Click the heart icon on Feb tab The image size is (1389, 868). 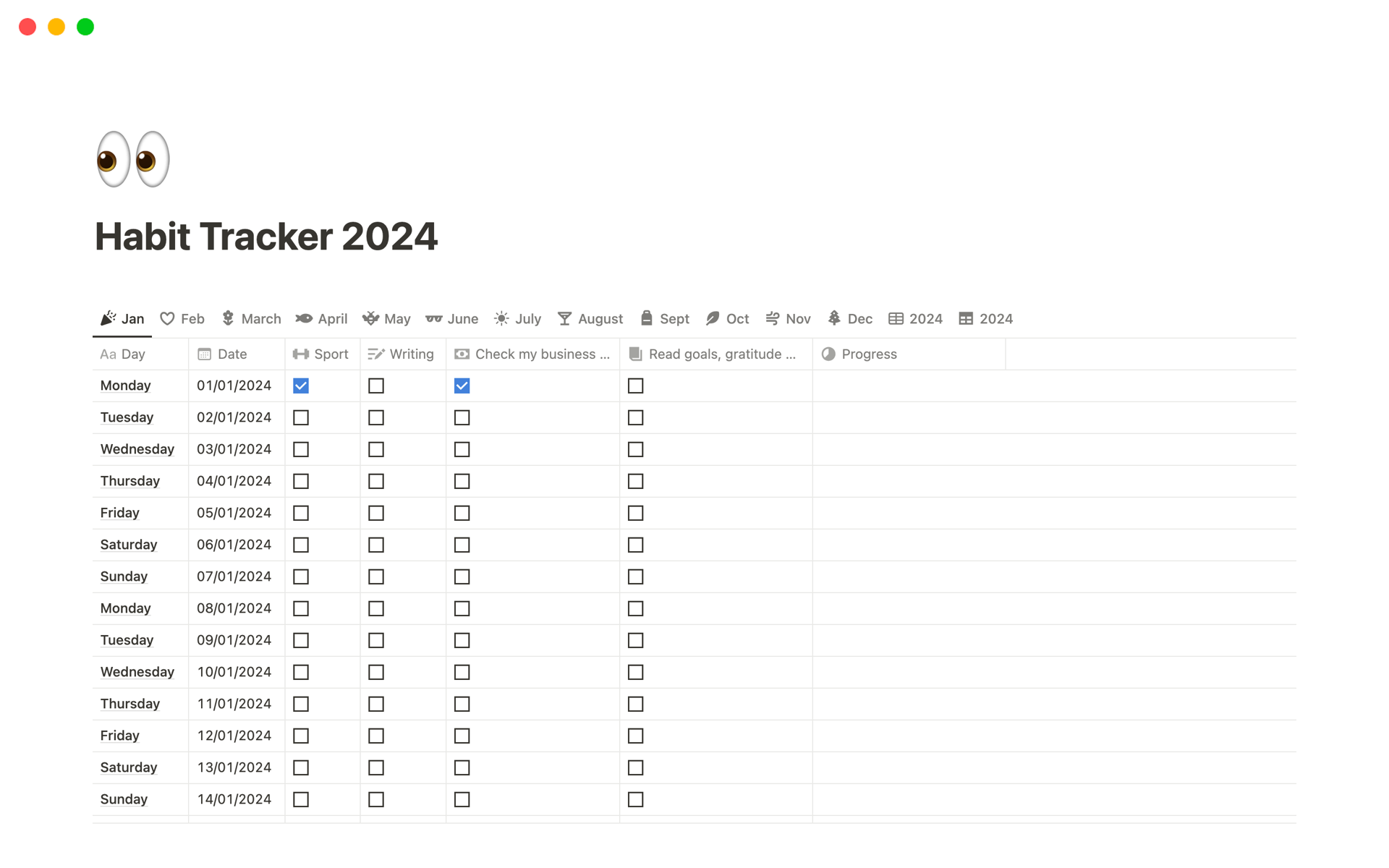pos(167,319)
